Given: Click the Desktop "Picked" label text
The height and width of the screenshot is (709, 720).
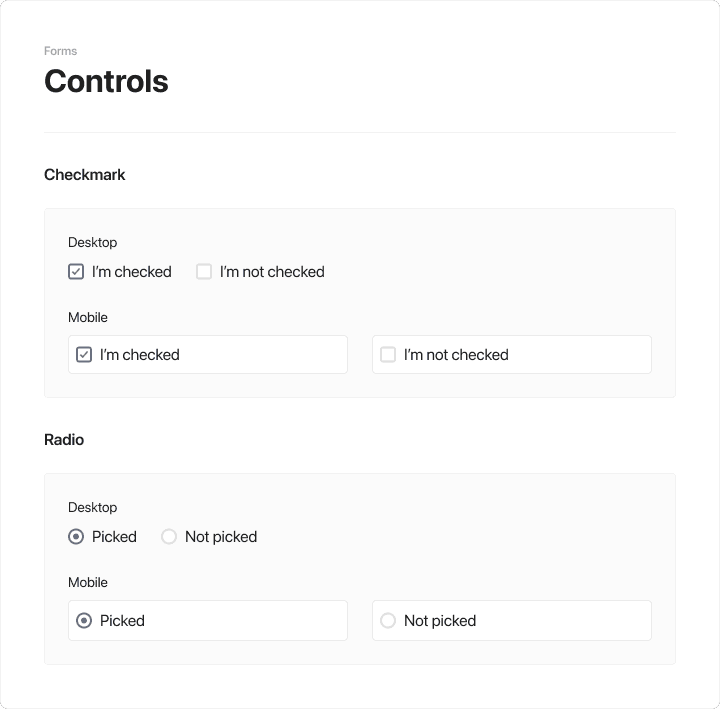Looking at the screenshot, I should click(x=114, y=537).
